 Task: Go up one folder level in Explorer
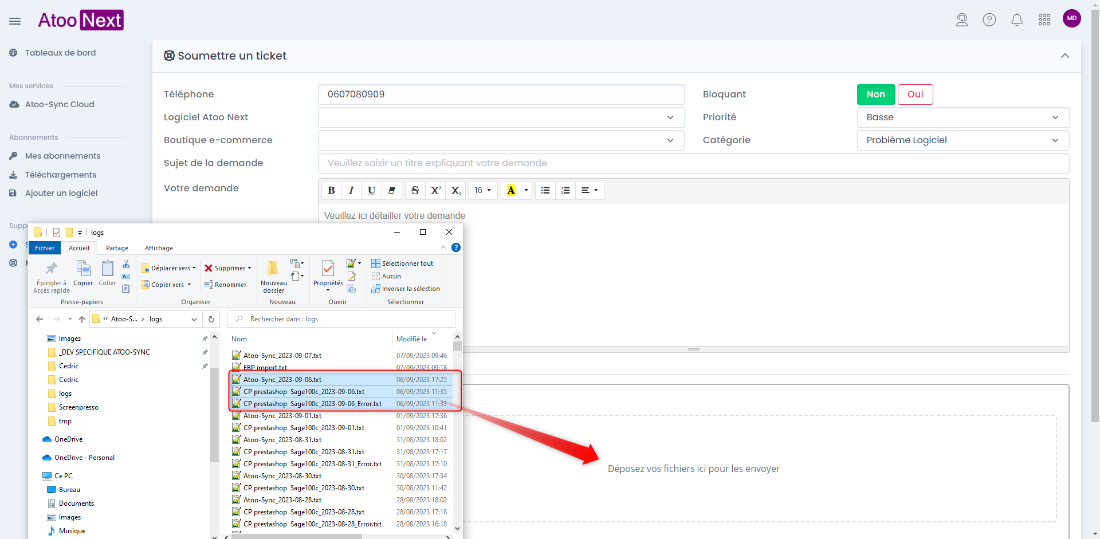click(x=81, y=319)
